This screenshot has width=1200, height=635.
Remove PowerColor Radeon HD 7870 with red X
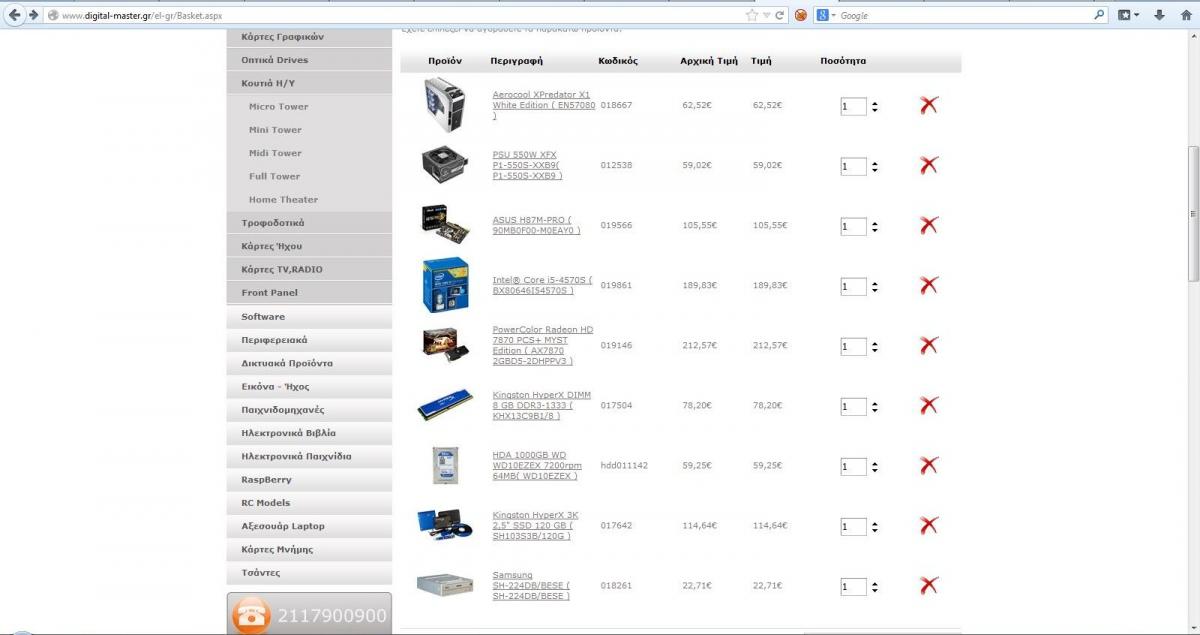(x=929, y=345)
